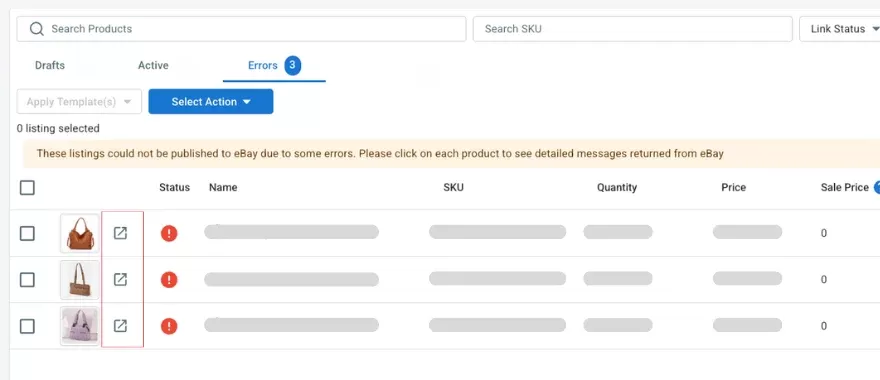880x380 pixels.
Task: Click the SKU column header
Action: (453, 187)
